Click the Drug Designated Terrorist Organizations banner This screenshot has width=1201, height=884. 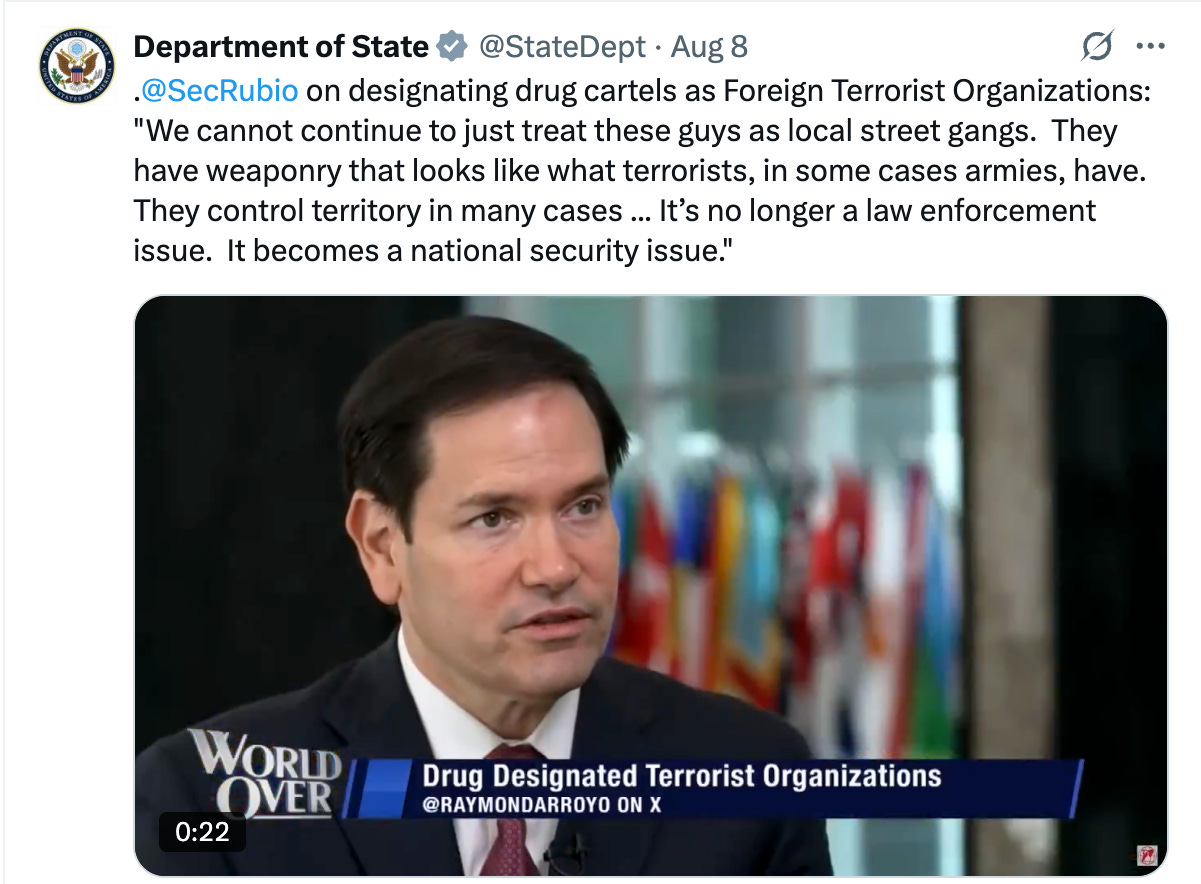tap(682, 775)
